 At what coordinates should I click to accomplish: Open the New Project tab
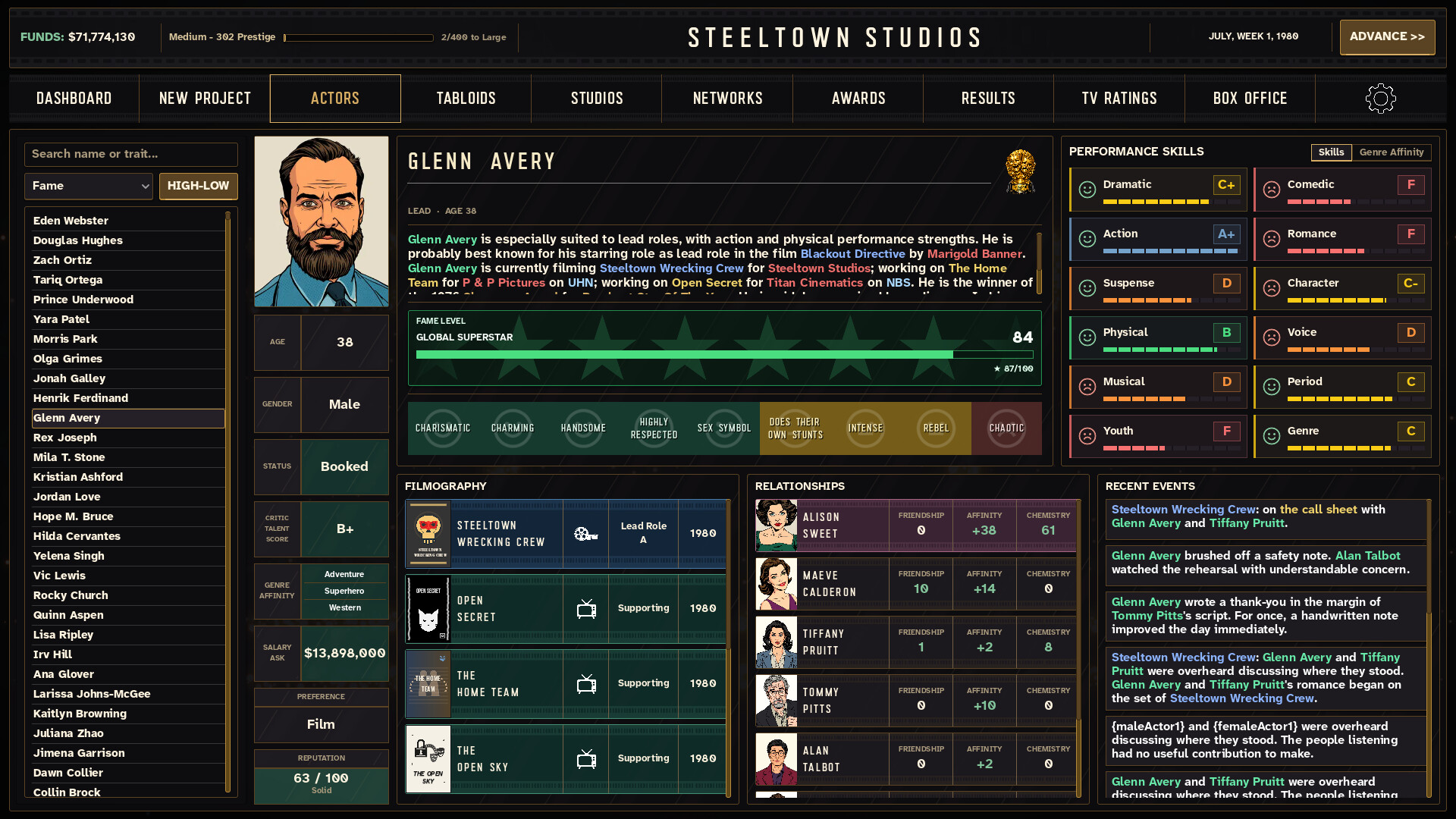[205, 99]
